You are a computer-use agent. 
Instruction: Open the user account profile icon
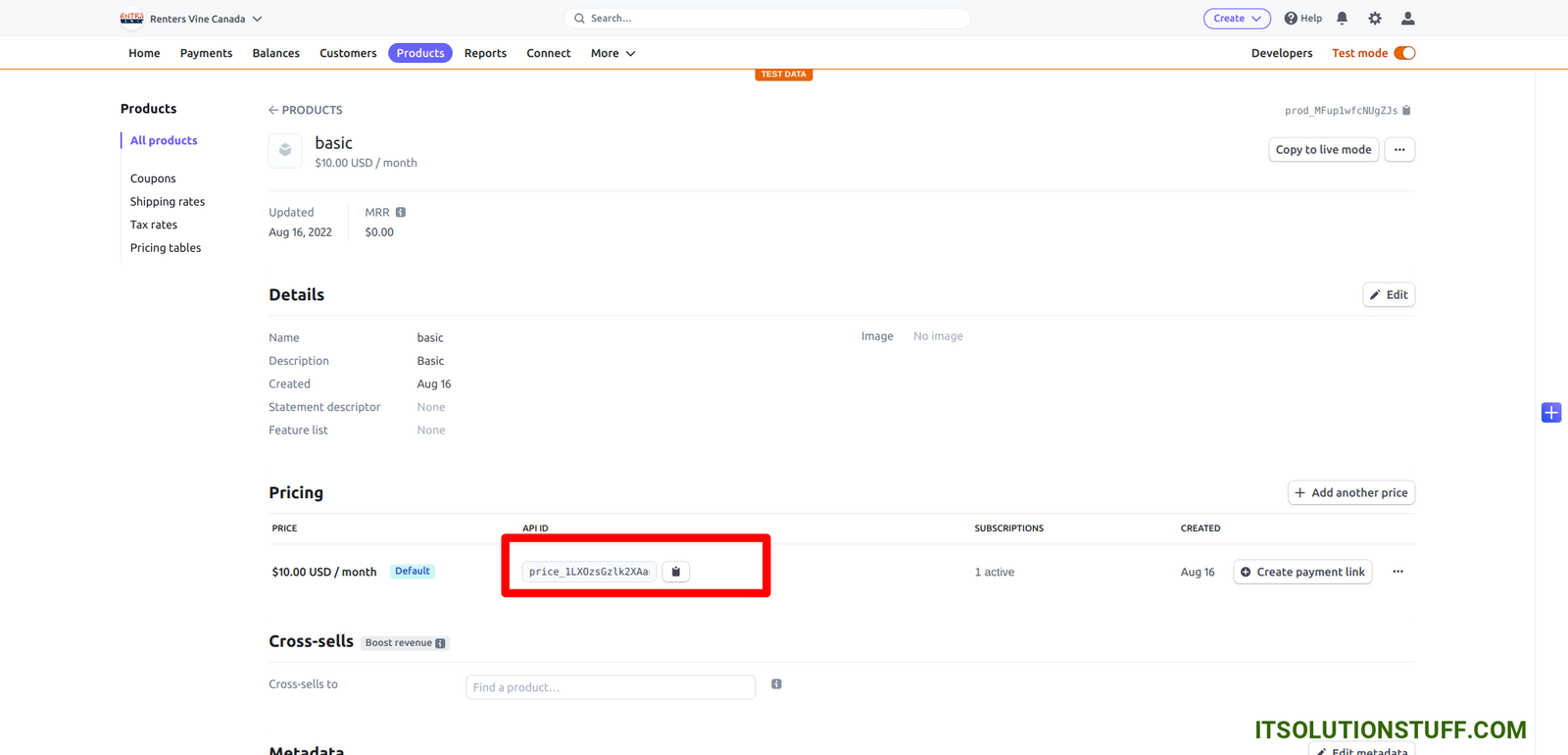tap(1407, 19)
